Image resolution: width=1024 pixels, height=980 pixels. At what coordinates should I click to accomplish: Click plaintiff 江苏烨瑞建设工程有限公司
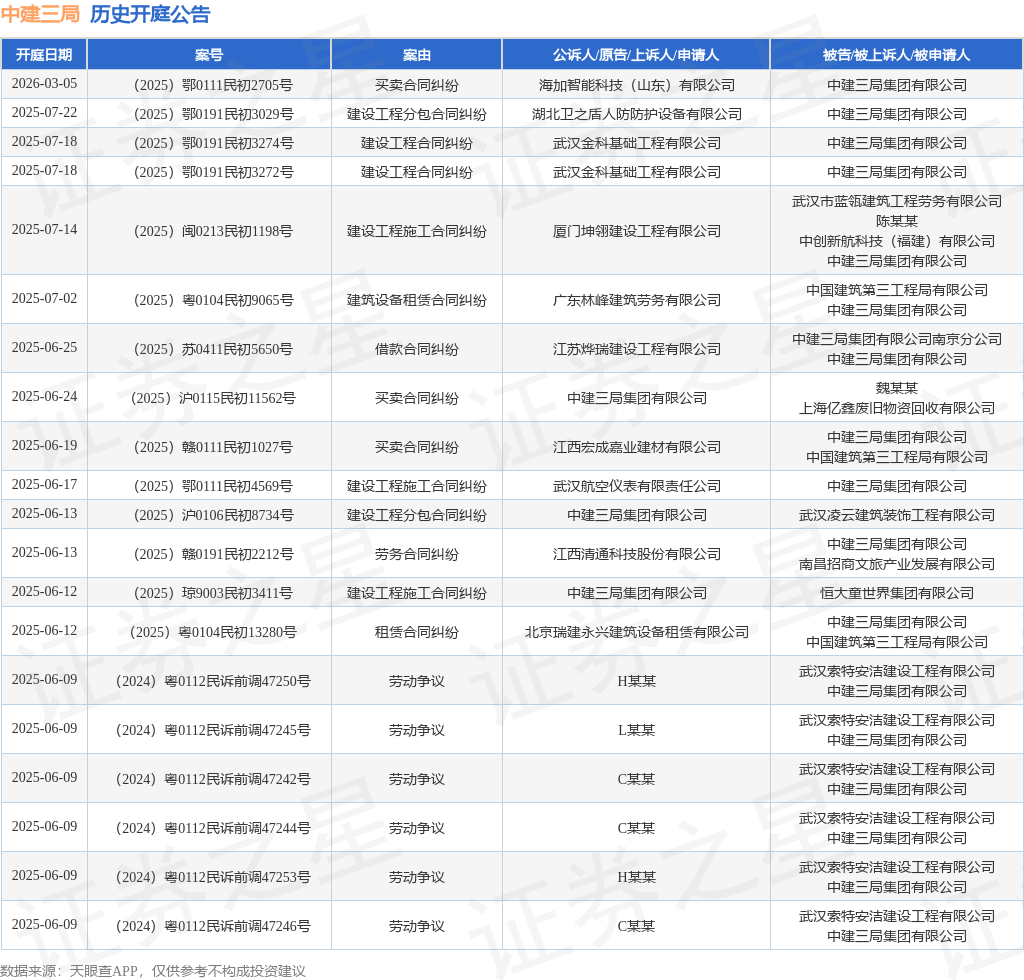[637, 349]
